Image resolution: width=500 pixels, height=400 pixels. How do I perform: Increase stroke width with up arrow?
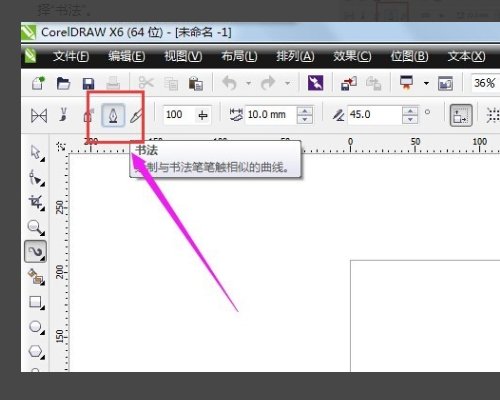click(x=305, y=111)
